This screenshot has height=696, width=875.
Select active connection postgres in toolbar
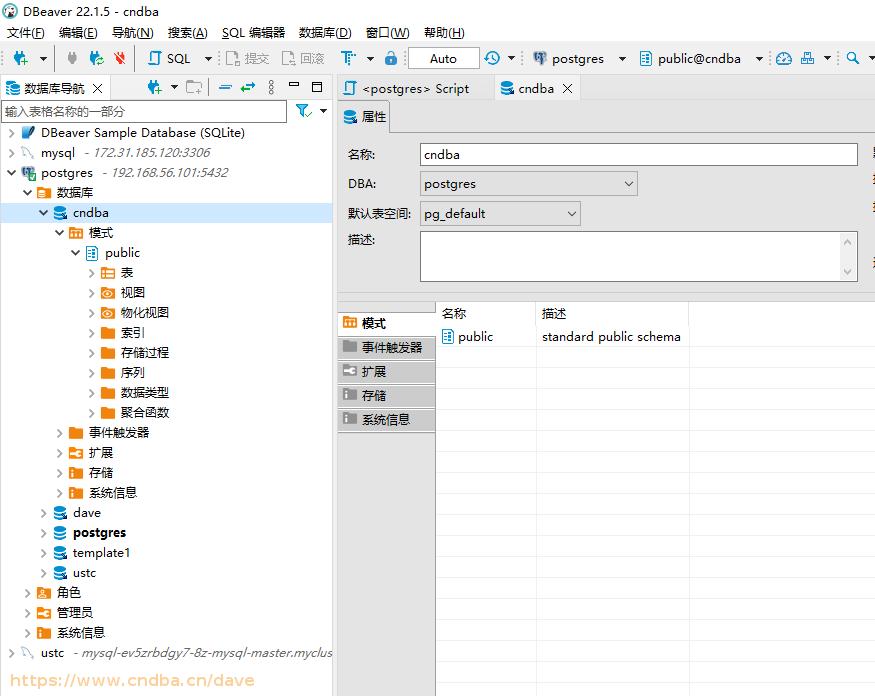(568, 58)
